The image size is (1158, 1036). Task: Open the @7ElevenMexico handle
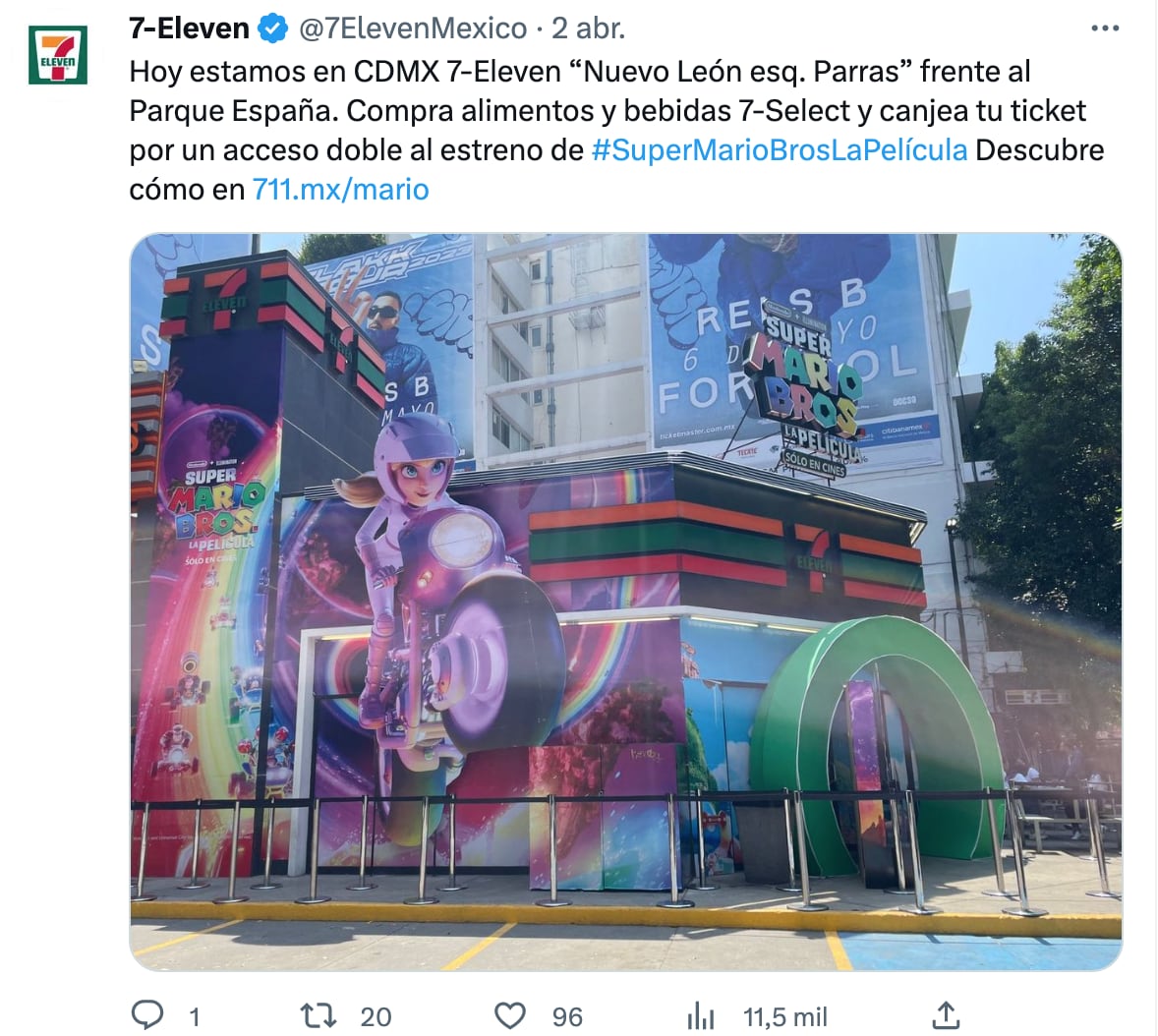[413, 29]
